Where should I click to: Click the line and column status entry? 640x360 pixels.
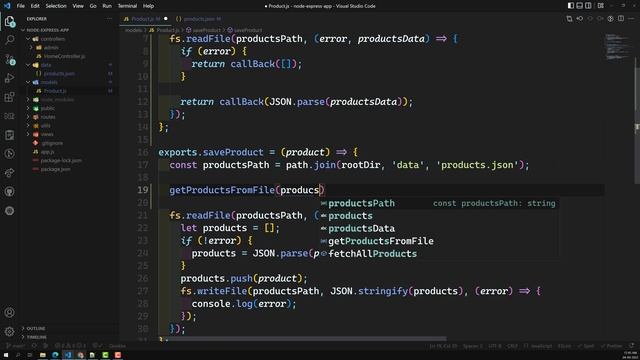click(443, 346)
